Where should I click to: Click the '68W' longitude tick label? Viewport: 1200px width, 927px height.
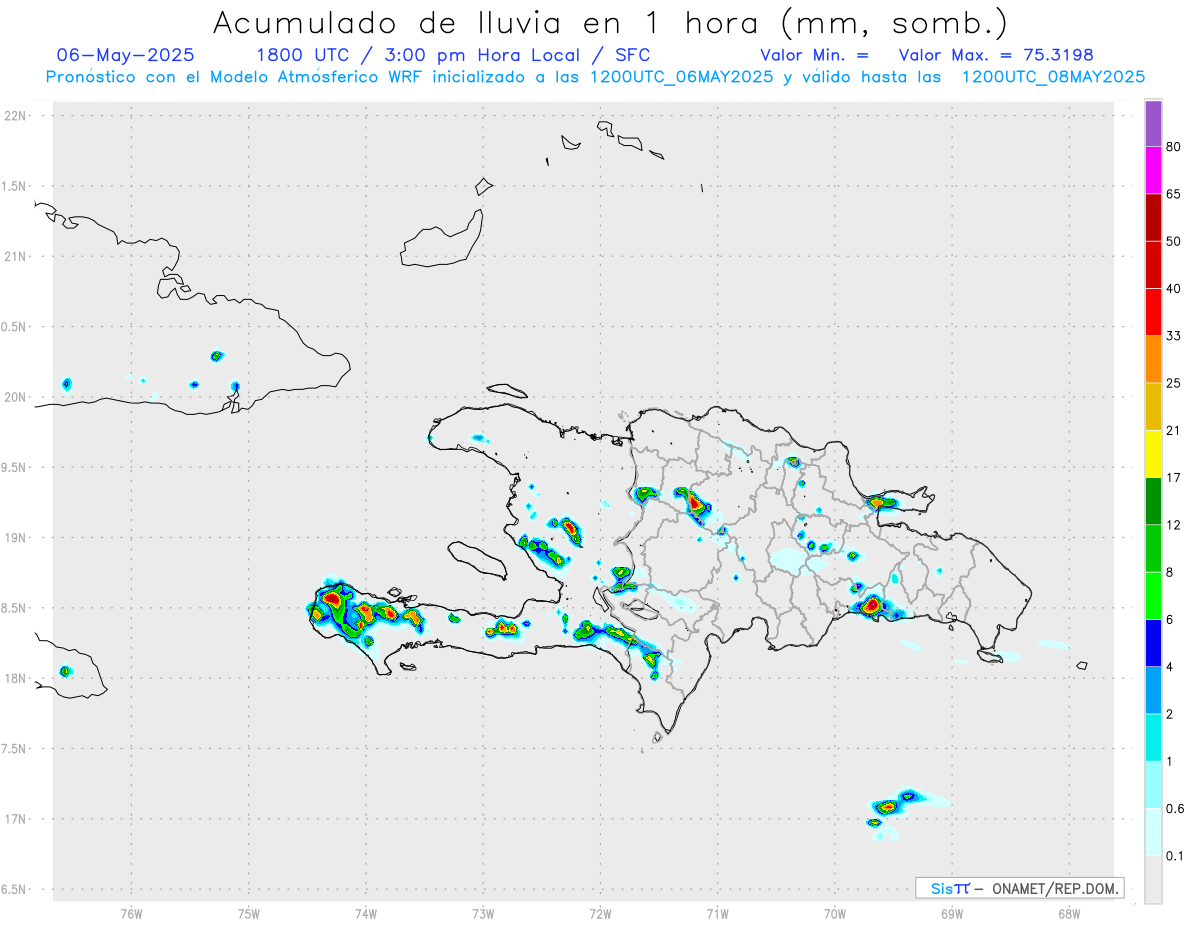click(1069, 914)
